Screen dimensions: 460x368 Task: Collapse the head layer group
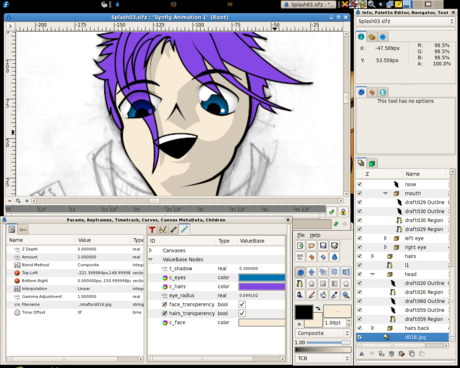tap(373, 274)
